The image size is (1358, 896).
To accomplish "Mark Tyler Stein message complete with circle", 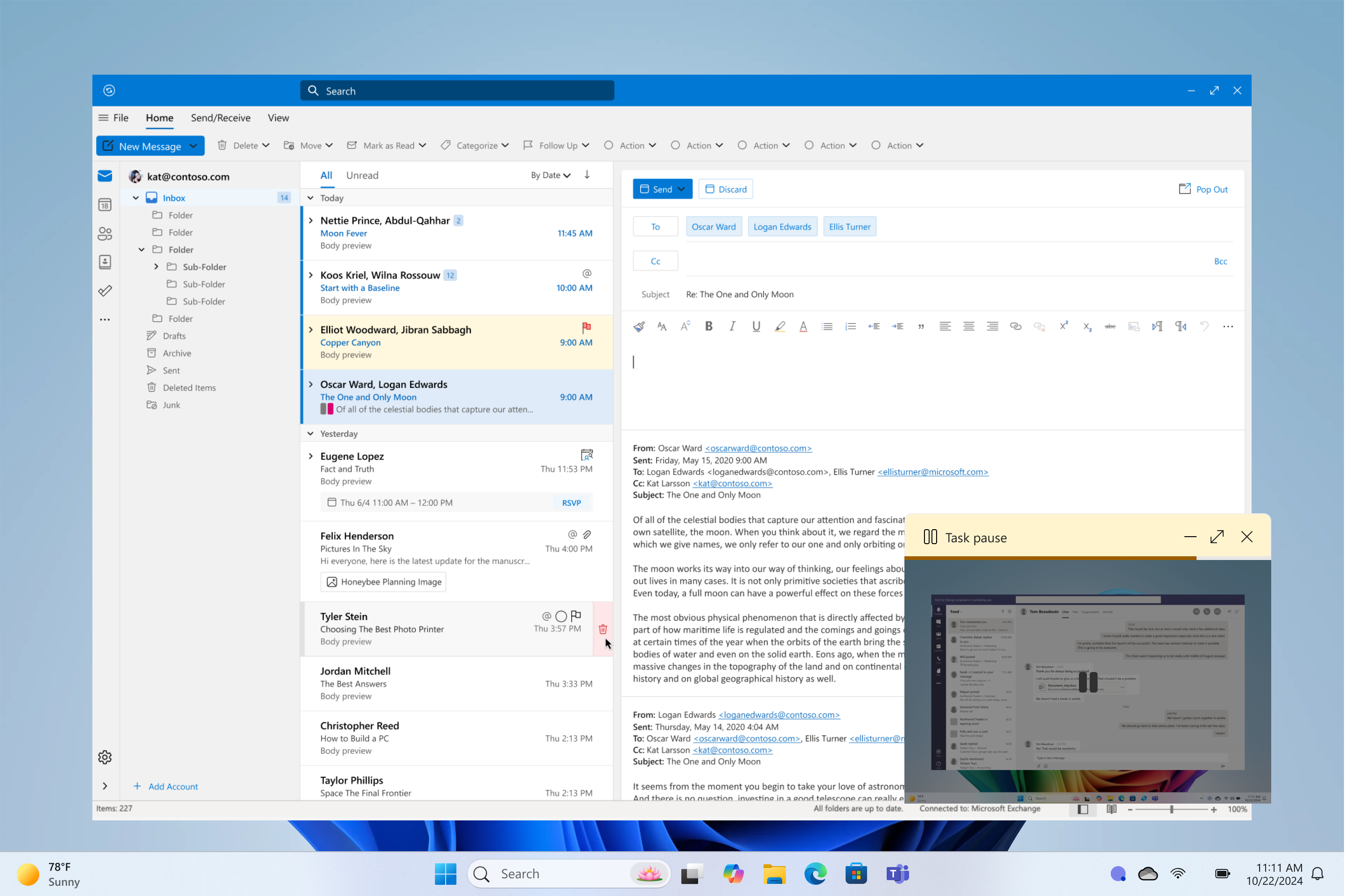I will (x=567, y=622).
